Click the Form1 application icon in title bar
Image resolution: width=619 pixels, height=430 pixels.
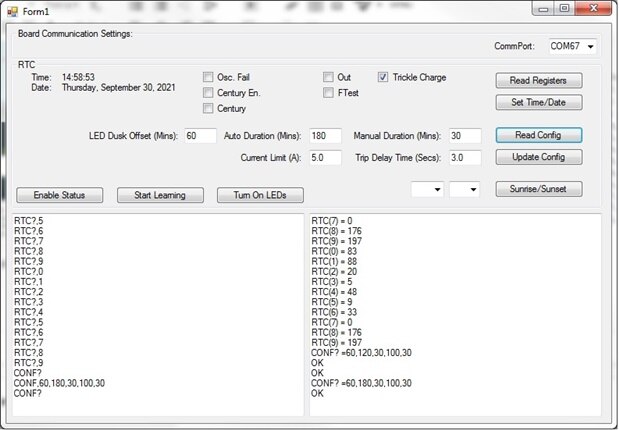click(x=12, y=11)
